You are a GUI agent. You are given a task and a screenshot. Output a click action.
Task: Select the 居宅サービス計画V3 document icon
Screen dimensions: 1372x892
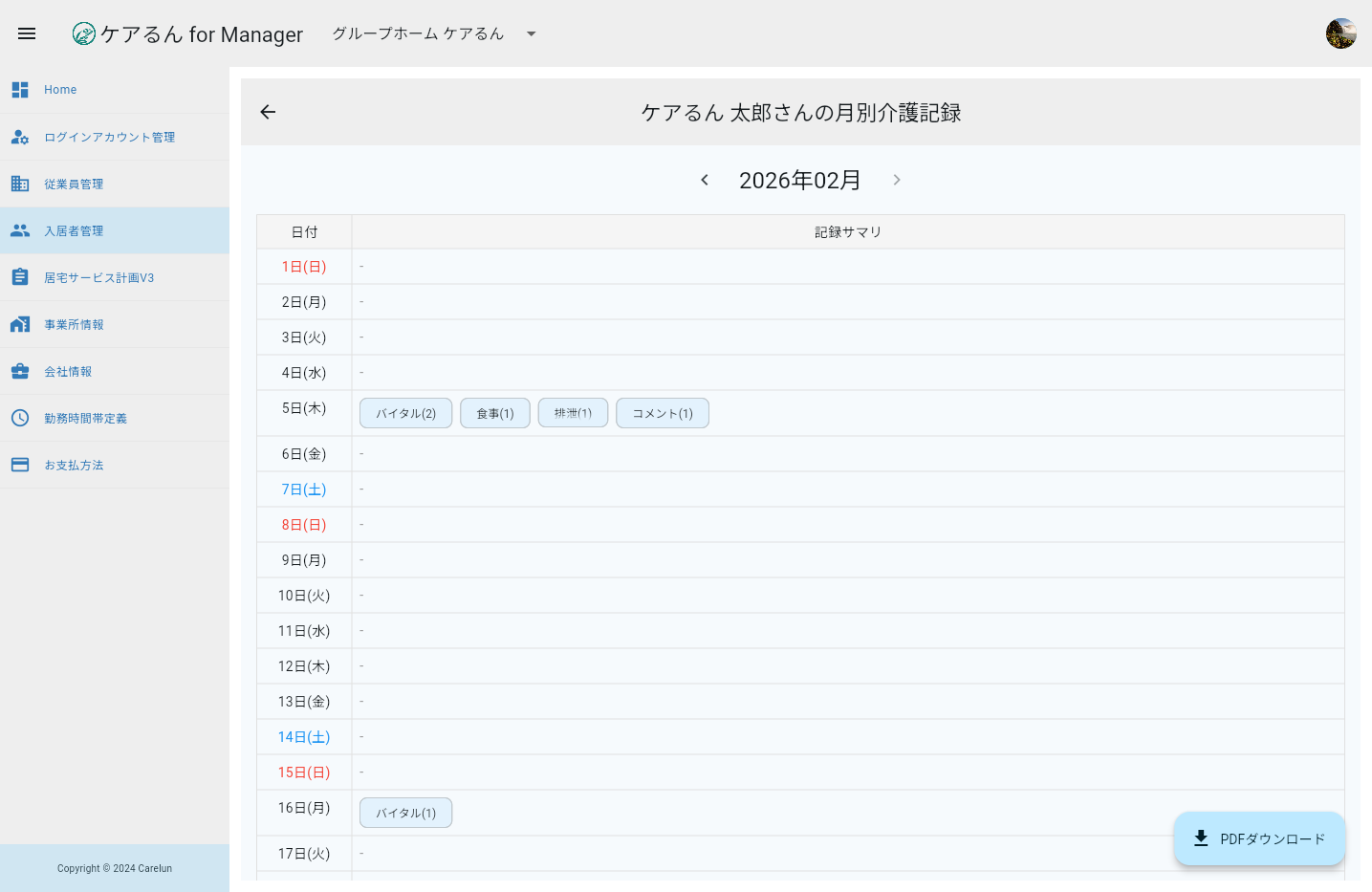tap(20, 276)
